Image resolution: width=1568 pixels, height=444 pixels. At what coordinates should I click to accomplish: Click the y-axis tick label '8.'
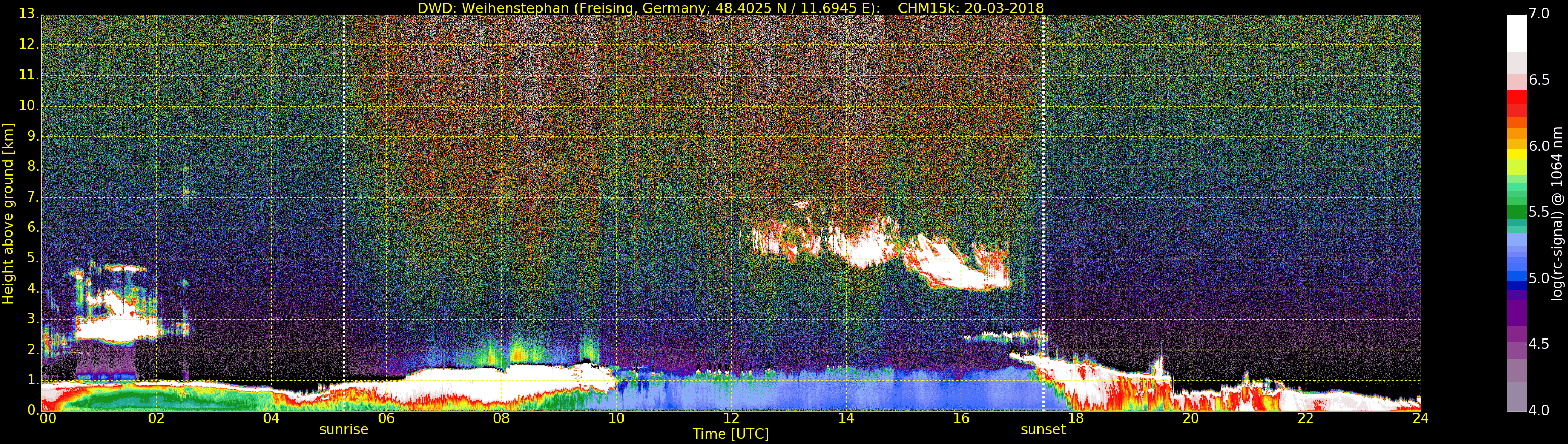tap(32, 166)
